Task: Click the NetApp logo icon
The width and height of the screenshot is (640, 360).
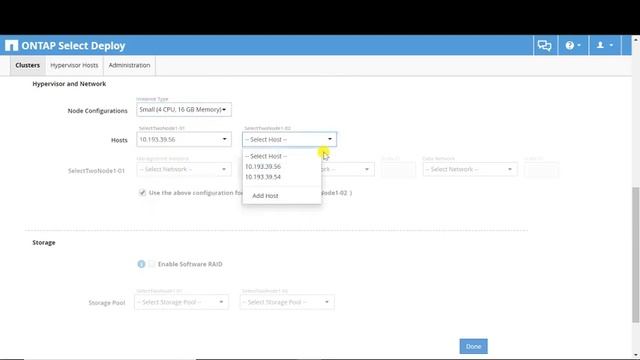Action: [x=11, y=45]
